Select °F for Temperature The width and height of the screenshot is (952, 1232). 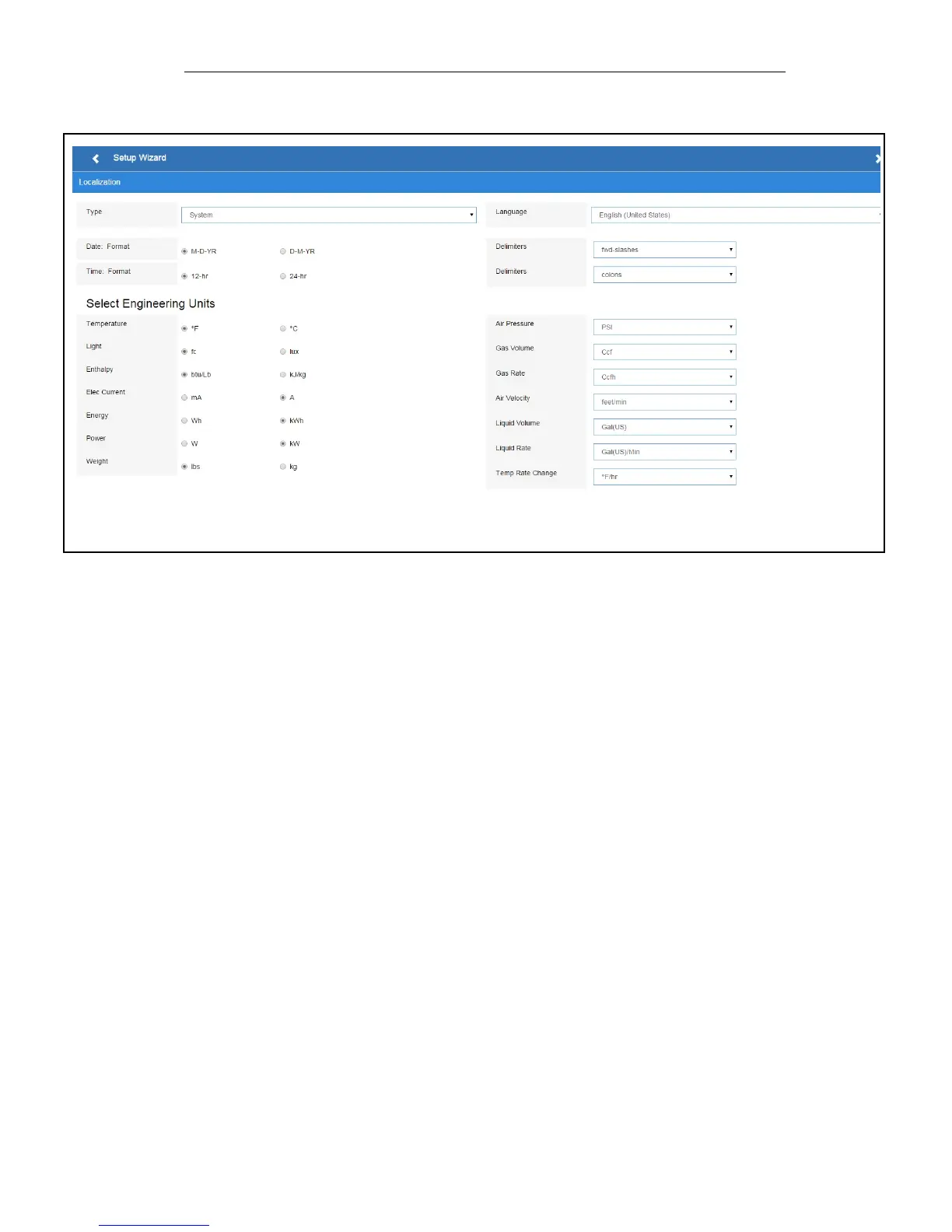click(184, 328)
